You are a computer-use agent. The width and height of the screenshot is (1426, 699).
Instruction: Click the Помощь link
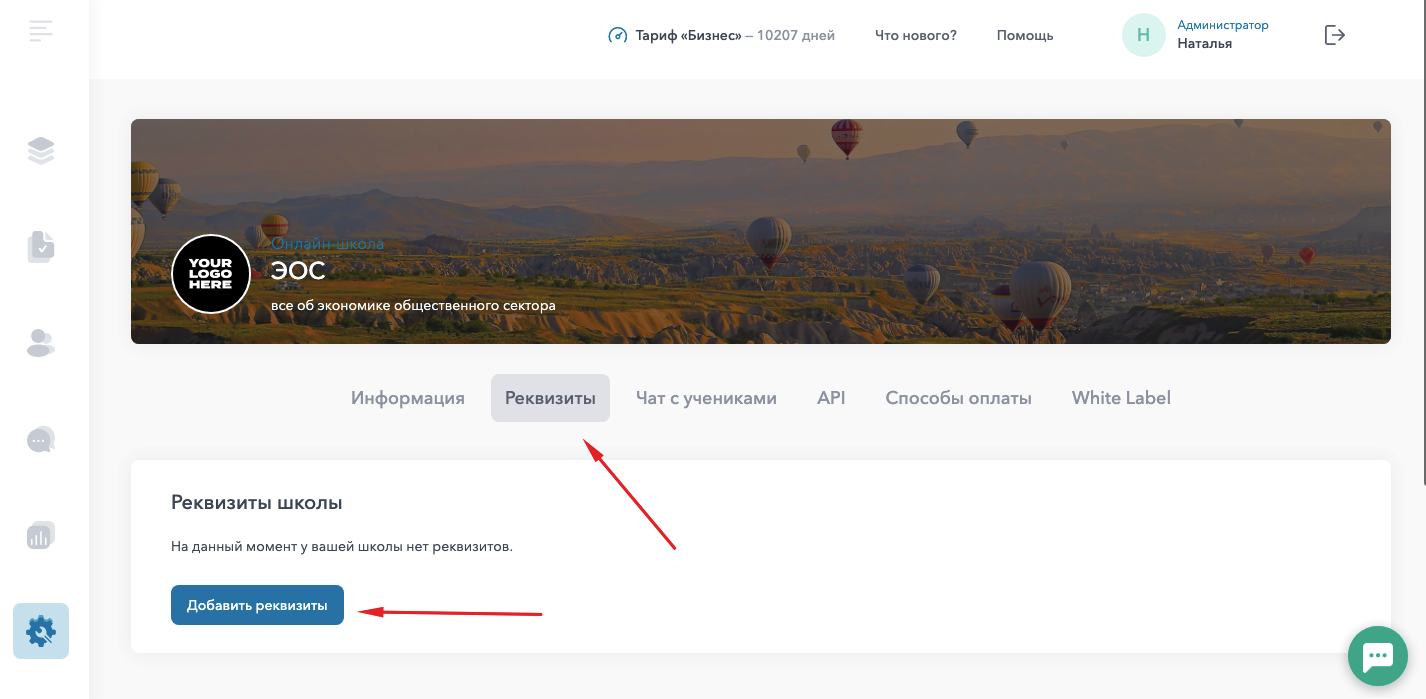[x=1025, y=35]
